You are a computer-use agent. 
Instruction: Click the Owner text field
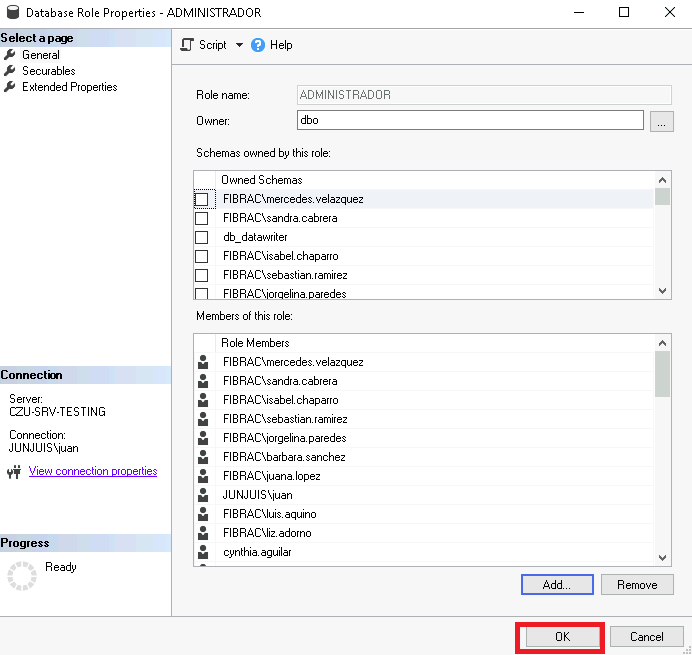click(x=469, y=120)
